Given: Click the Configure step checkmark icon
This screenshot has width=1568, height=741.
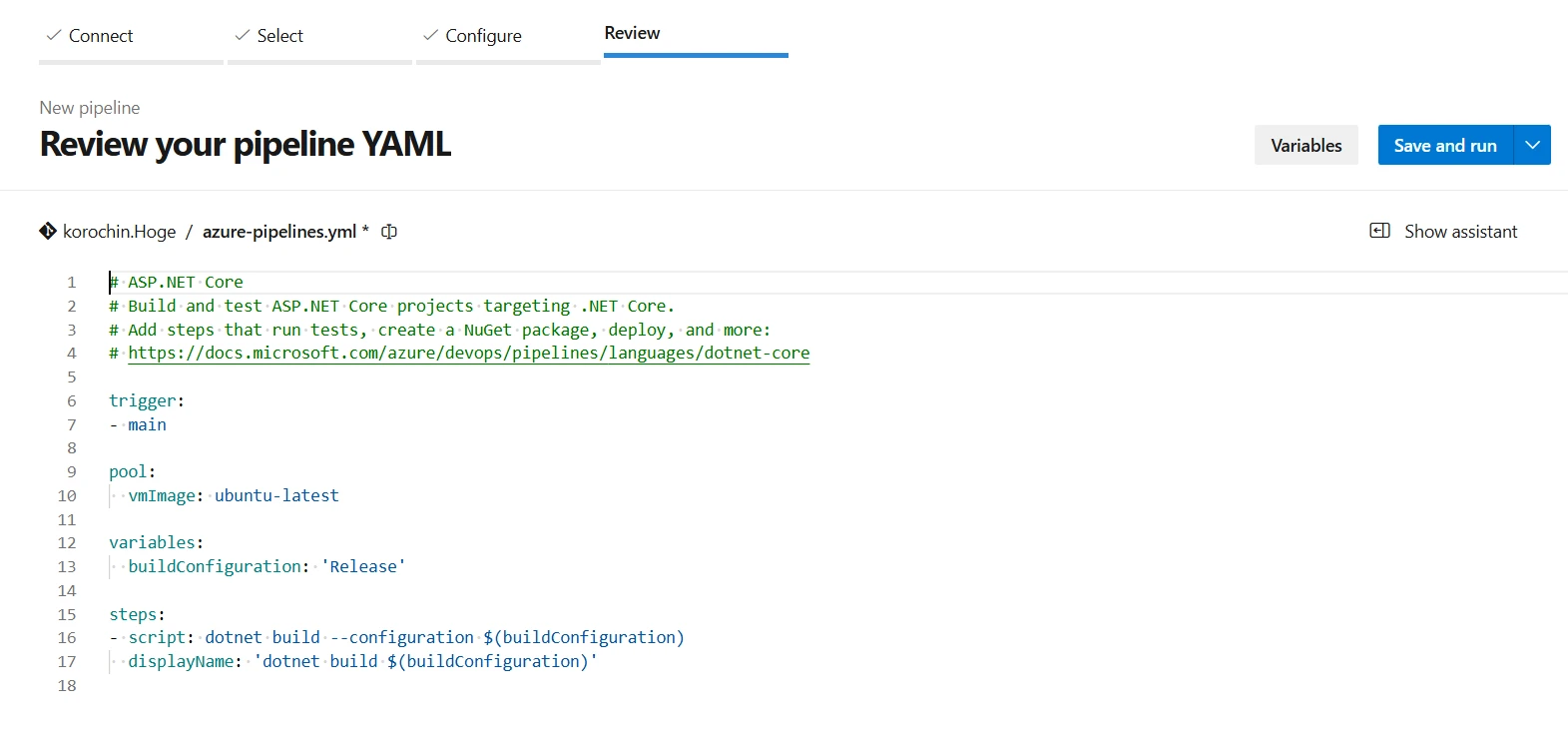Looking at the screenshot, I should (431, 35).
